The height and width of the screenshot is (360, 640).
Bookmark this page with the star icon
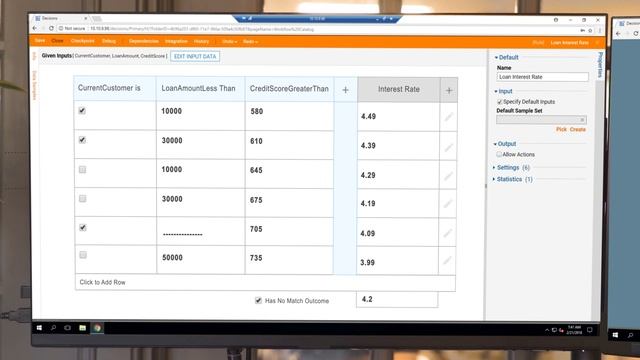click(590, 30)
